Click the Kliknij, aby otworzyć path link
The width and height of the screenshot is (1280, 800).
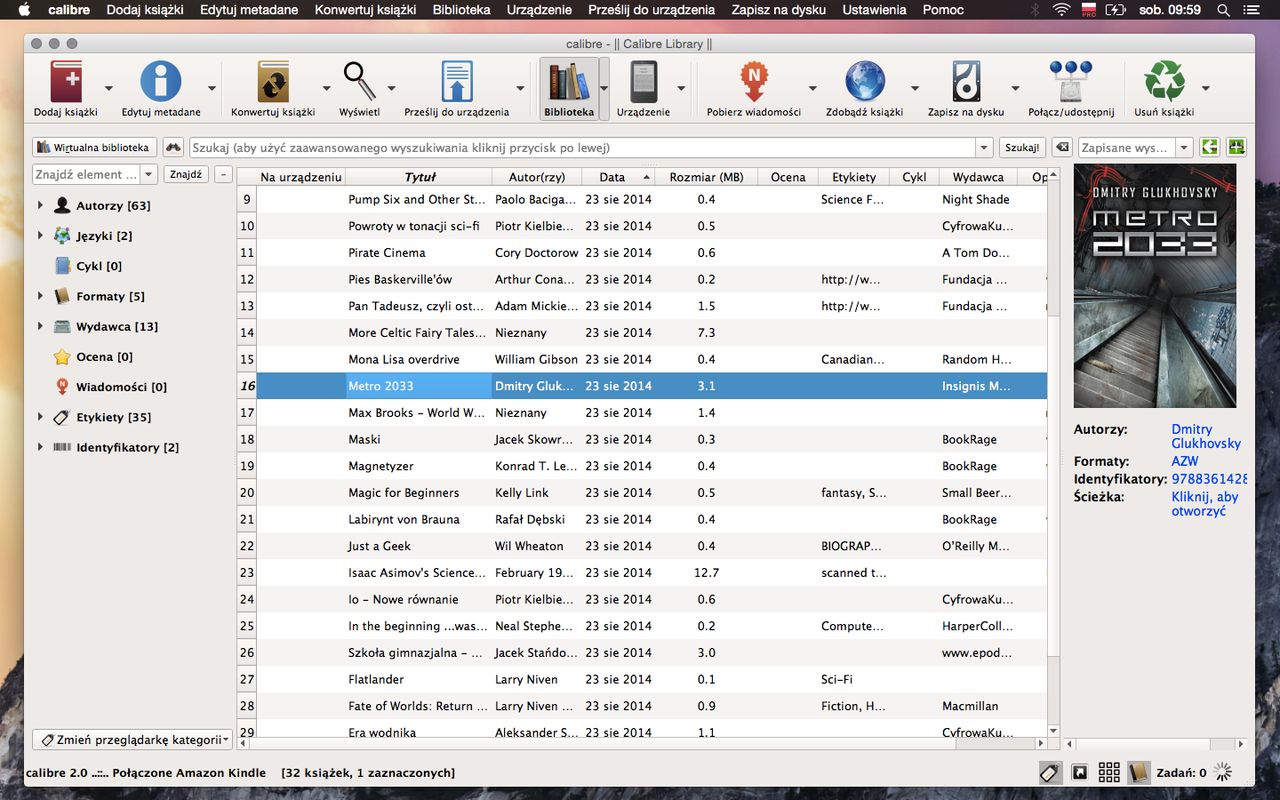(x=1205, y=504)
